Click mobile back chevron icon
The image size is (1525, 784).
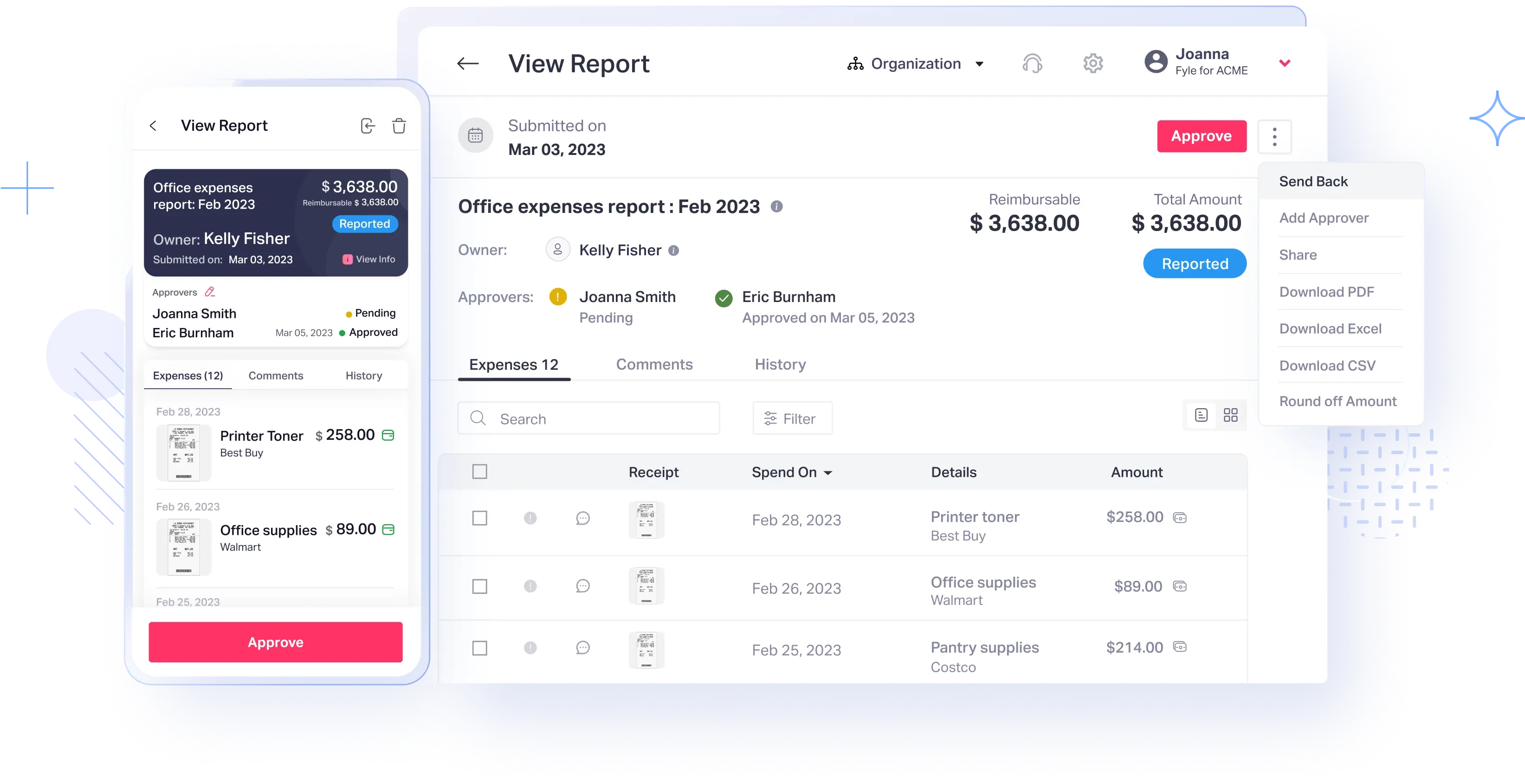[x=153, y=125]
